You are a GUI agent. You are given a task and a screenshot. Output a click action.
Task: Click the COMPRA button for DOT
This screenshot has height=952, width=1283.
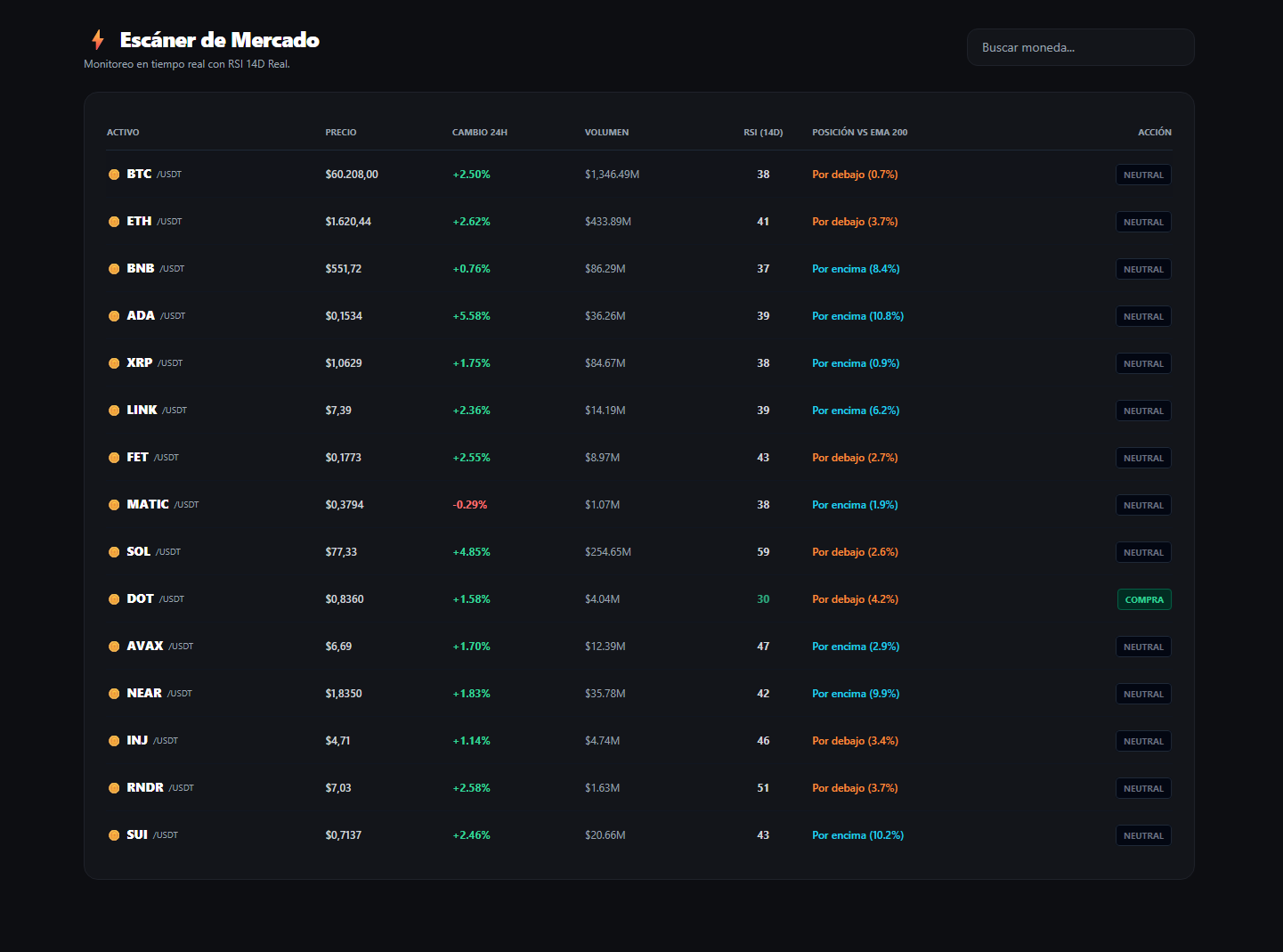(x=1144, y=599)
